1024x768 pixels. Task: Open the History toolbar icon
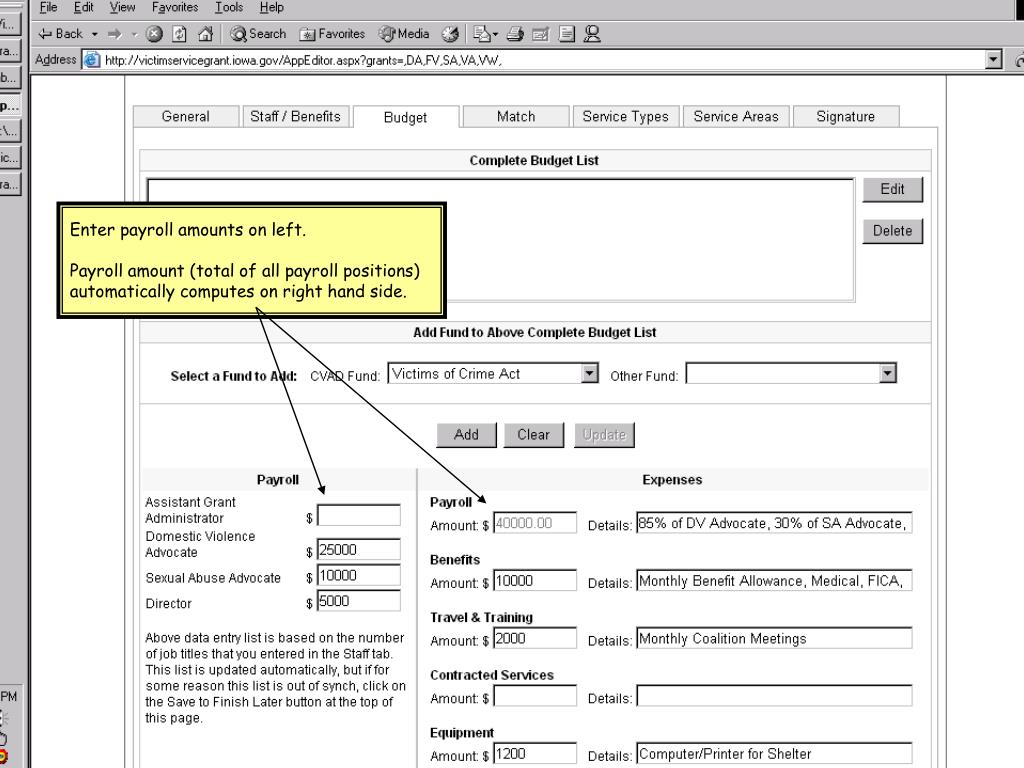point(450,33)
